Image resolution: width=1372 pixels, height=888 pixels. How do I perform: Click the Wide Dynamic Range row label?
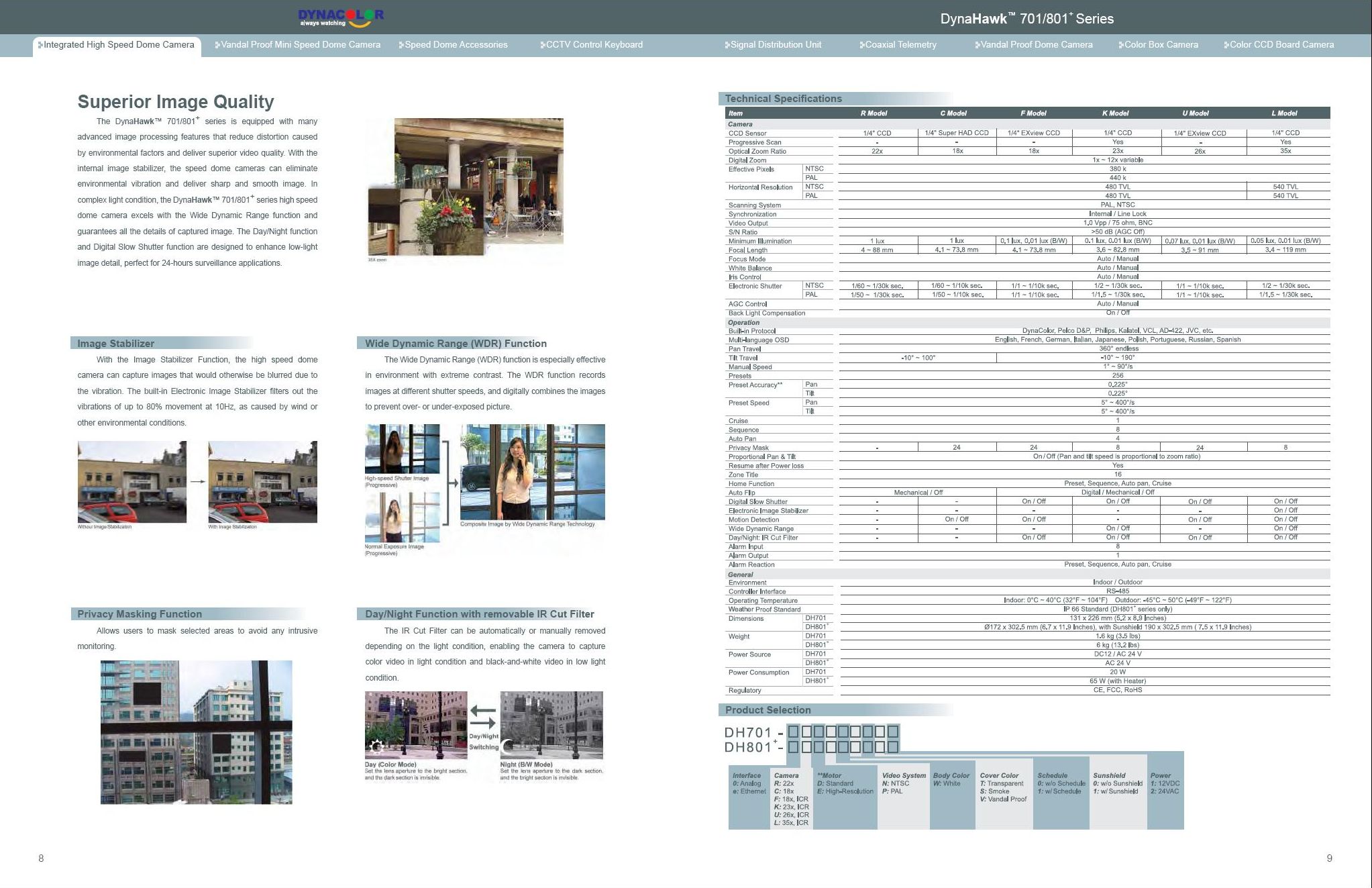pyautogui.click(x=761, y=529)
